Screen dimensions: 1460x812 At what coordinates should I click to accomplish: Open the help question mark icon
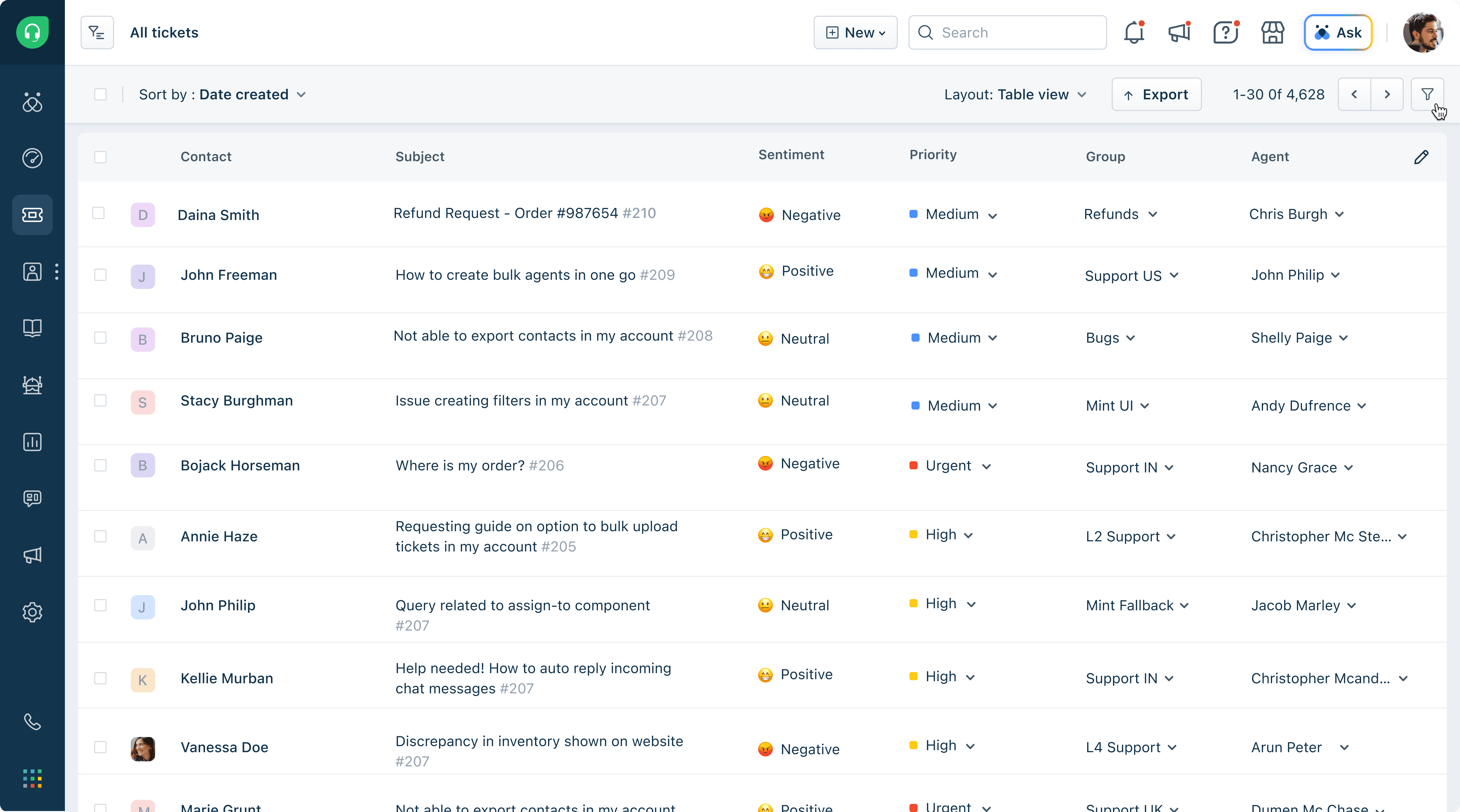1226,32
